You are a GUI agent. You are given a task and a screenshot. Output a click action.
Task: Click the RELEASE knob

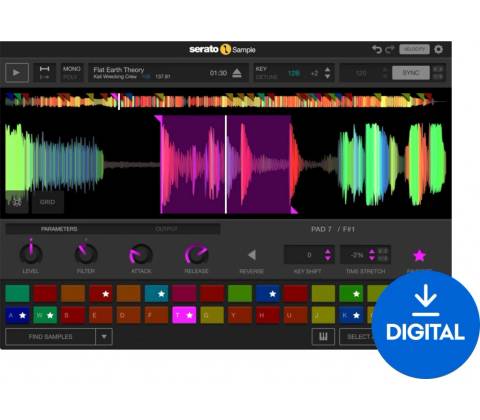196,254
